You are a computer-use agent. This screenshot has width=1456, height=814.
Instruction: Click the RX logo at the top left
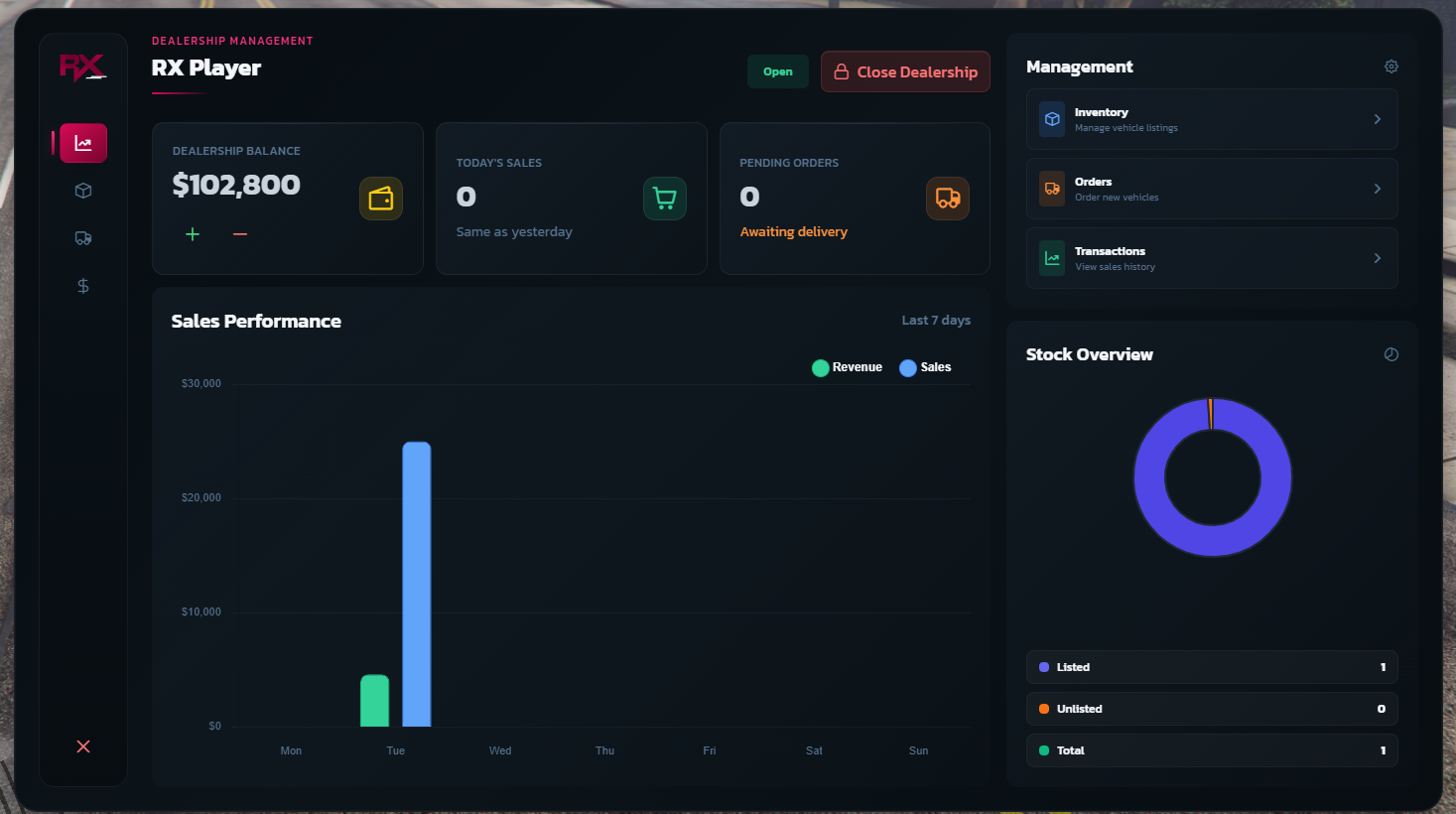pyautogui.click(x=82, y=67)
